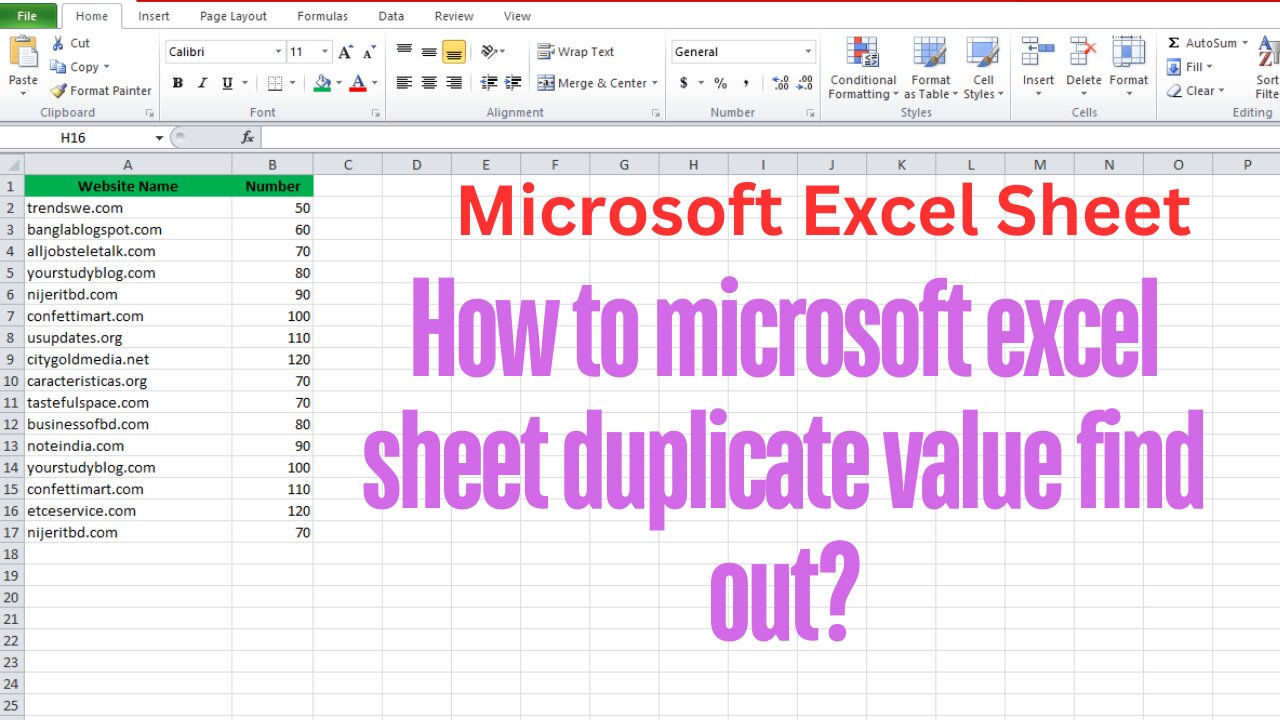
Task: Increase font size with Grow Font
Action: coord(346,52)
